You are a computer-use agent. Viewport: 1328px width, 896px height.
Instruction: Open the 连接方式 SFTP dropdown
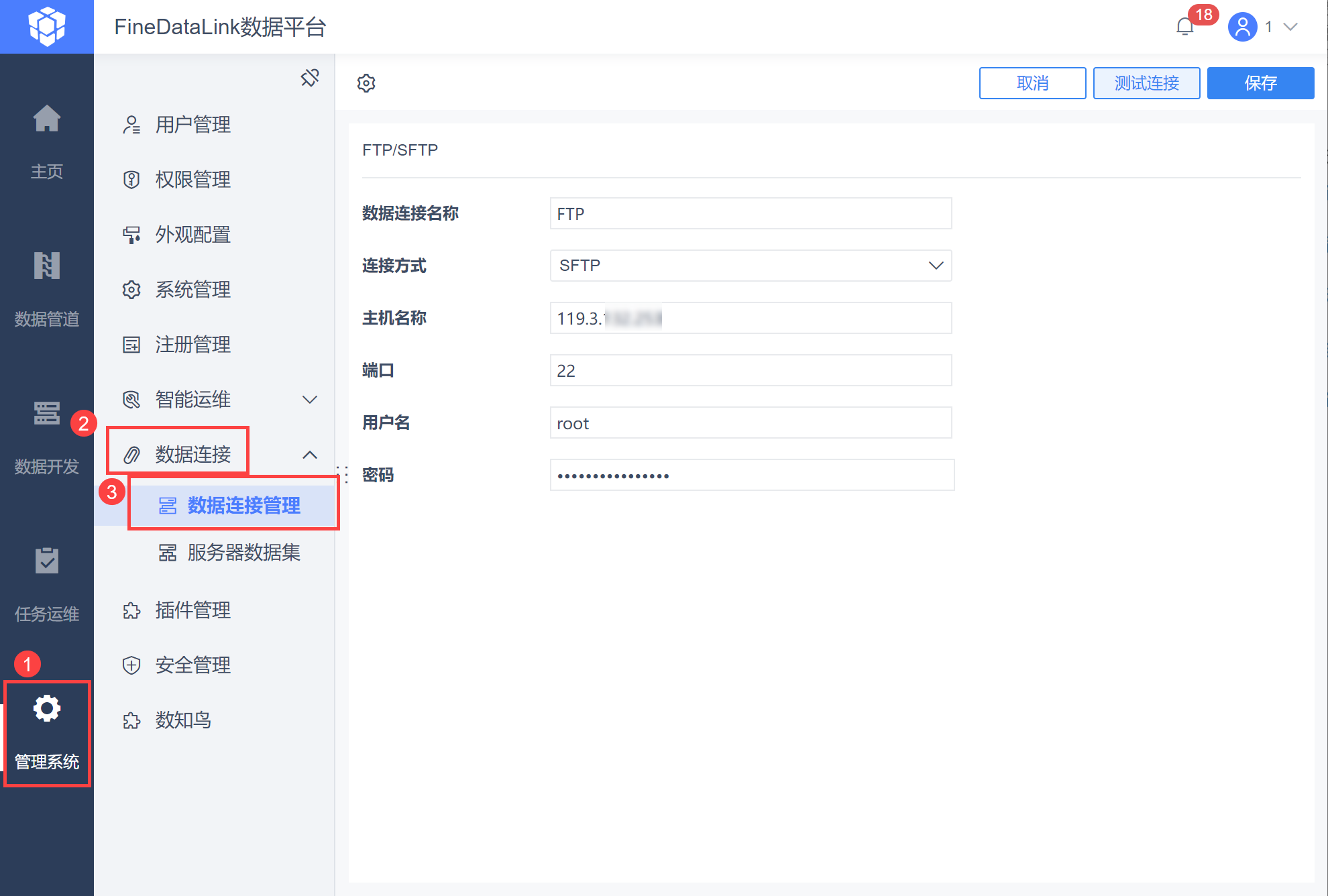[750, 266]
